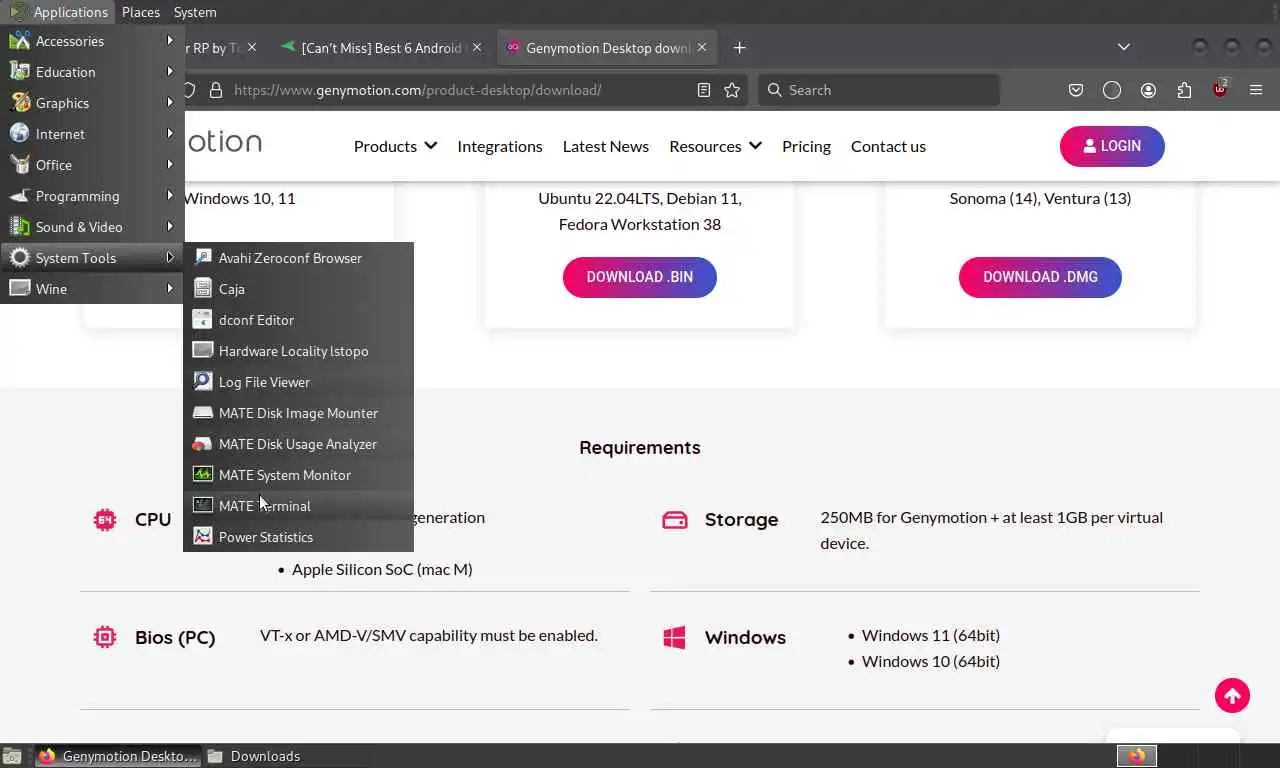1280x768 pixels.
Task: Click the DOWNLOAD .BIN button
Action: click(640, 277)
